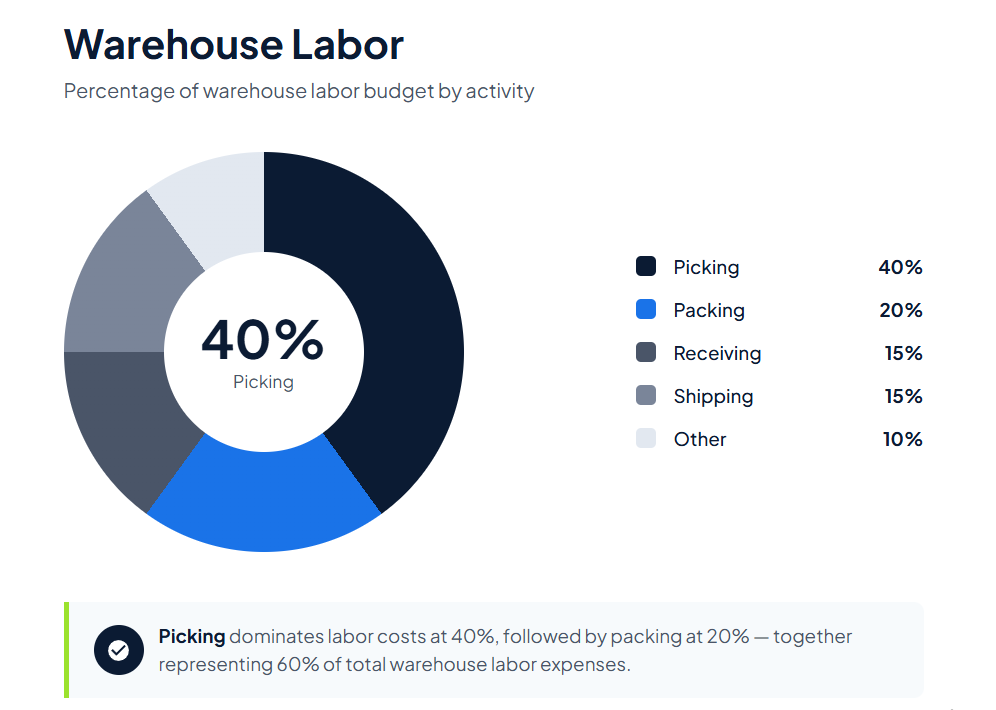Screen dimensions: 996x710
Task: Select the dark navy Picking legend swatch
Action: tap(646, 267)
